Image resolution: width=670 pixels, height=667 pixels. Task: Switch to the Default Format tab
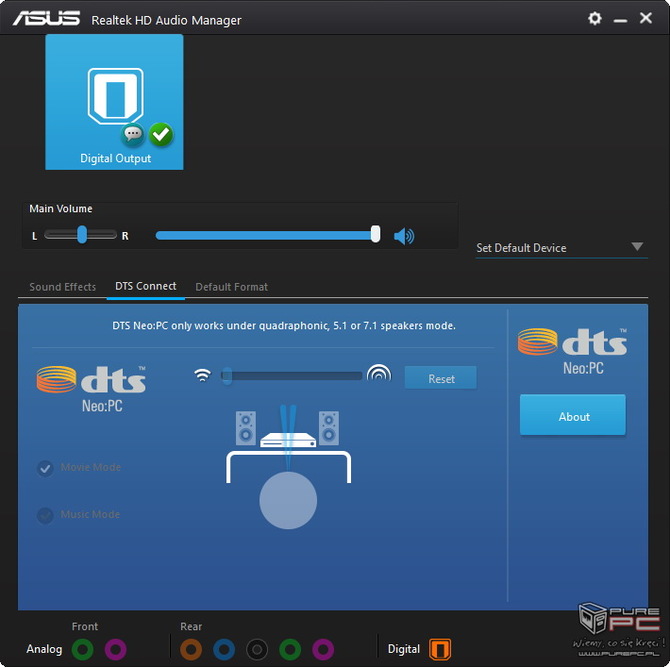[x=232, y=287]
